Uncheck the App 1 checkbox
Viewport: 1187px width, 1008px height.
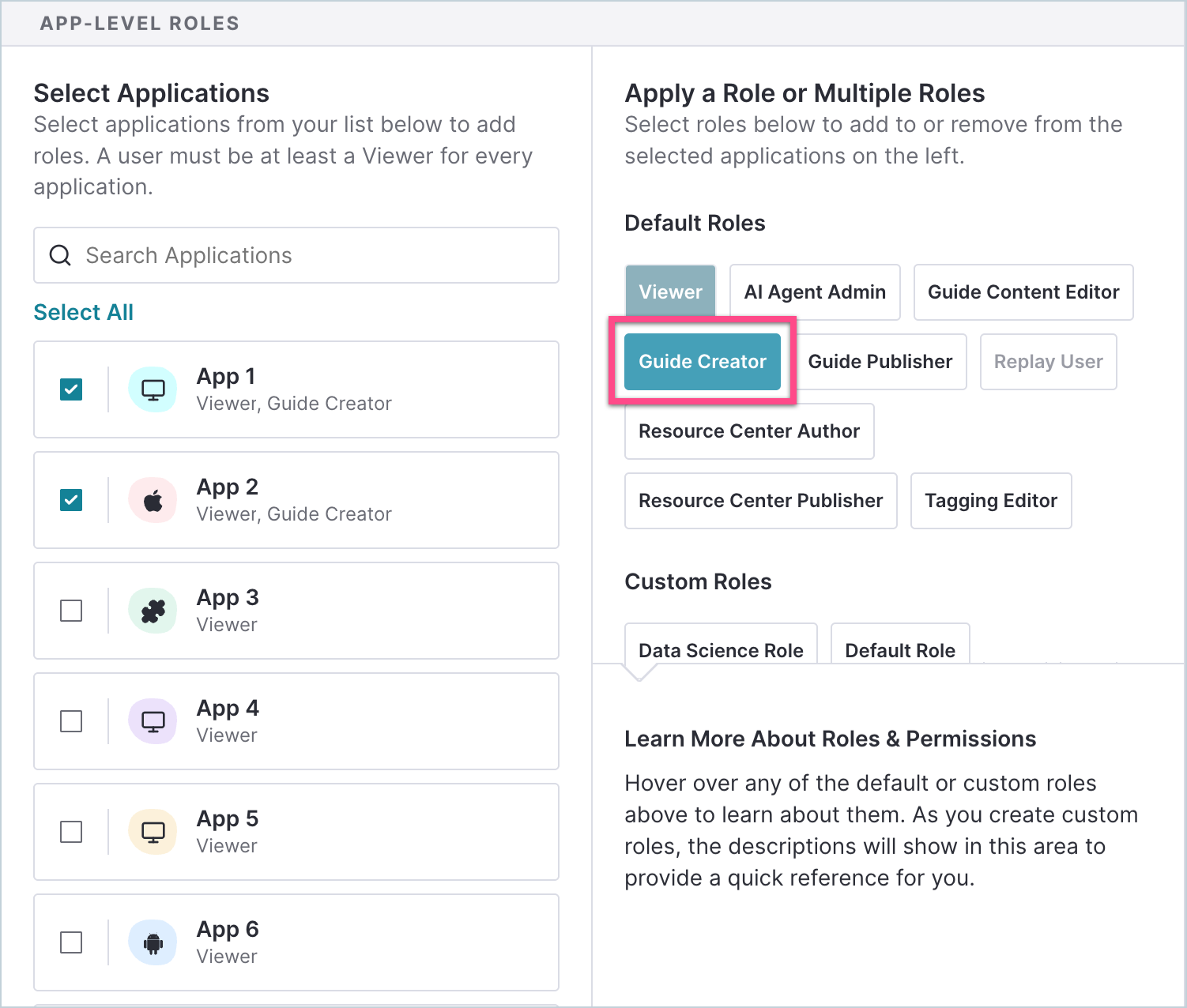tap(71, 389)
